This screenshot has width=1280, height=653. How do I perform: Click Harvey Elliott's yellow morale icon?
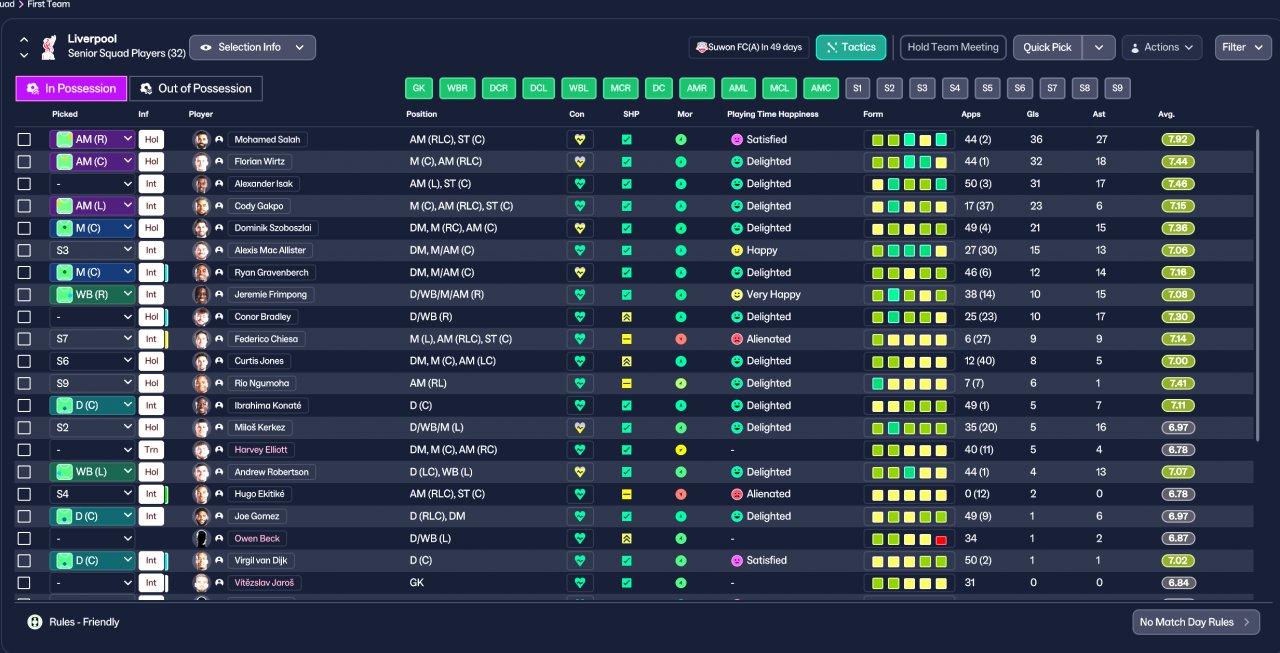pos(681,450)
